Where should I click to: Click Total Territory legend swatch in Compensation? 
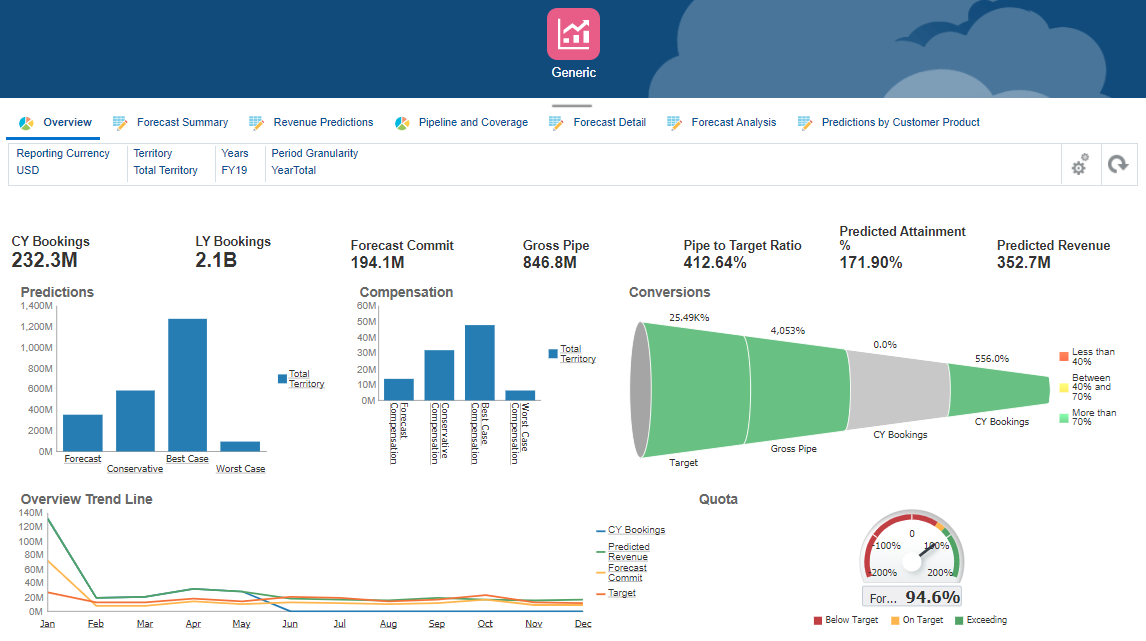(553, 354)
